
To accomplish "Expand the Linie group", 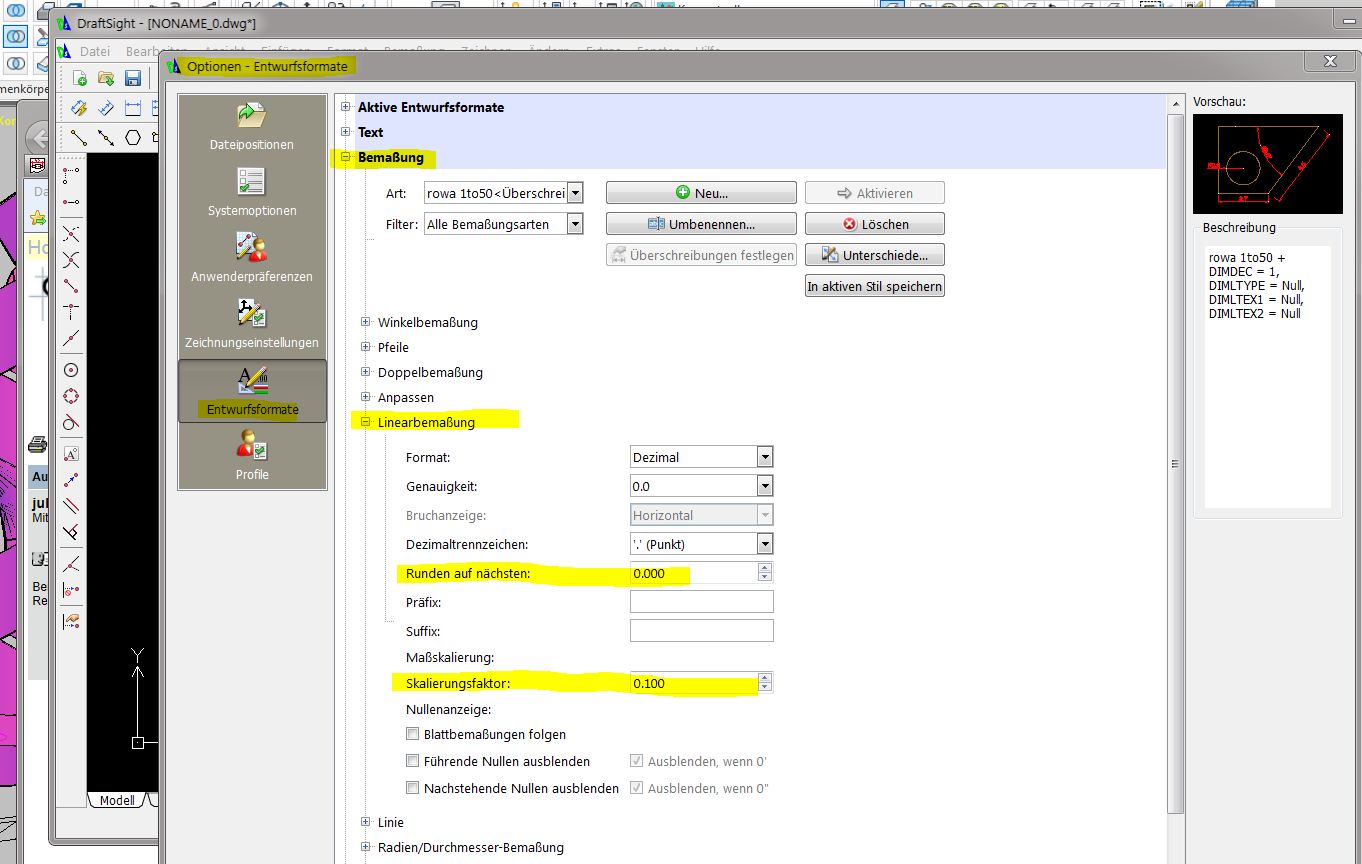I will point(366,822).
